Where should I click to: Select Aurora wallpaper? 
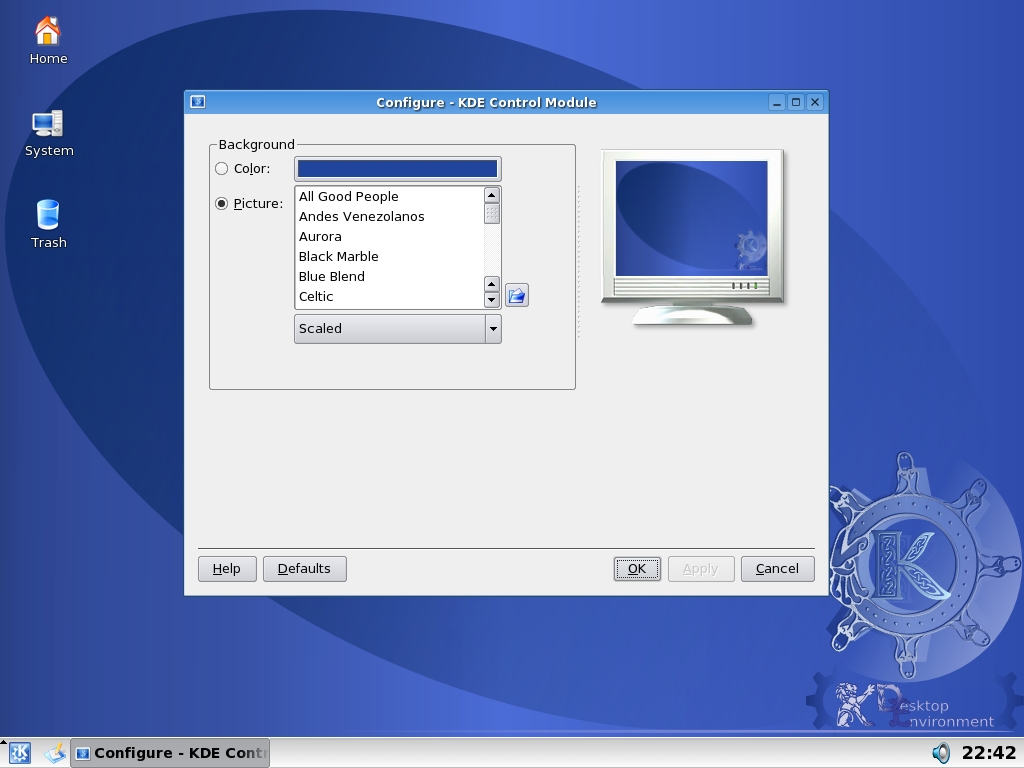[x=390, y=236]
